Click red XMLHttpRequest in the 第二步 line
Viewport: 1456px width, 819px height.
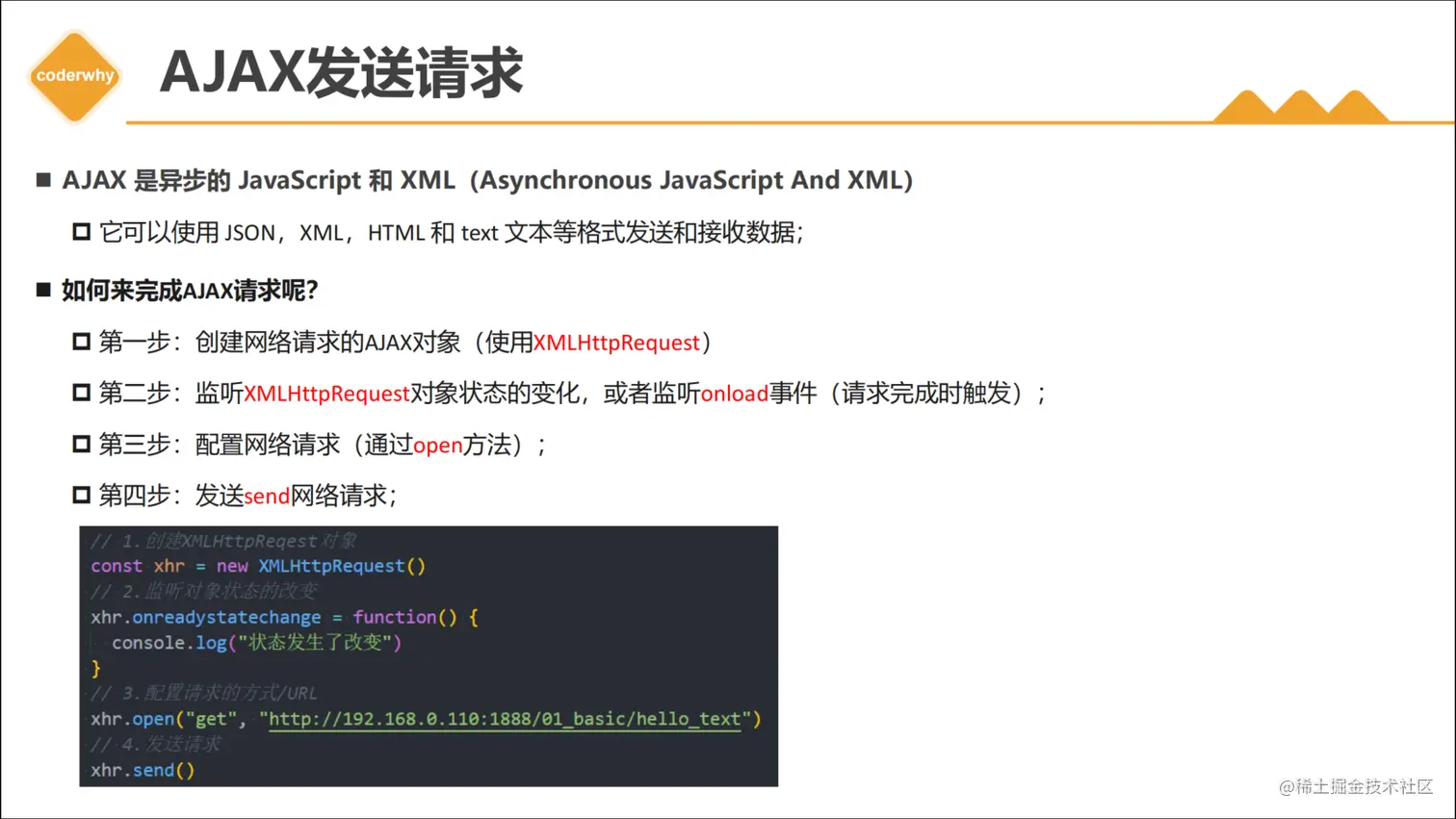coord(326,394)
